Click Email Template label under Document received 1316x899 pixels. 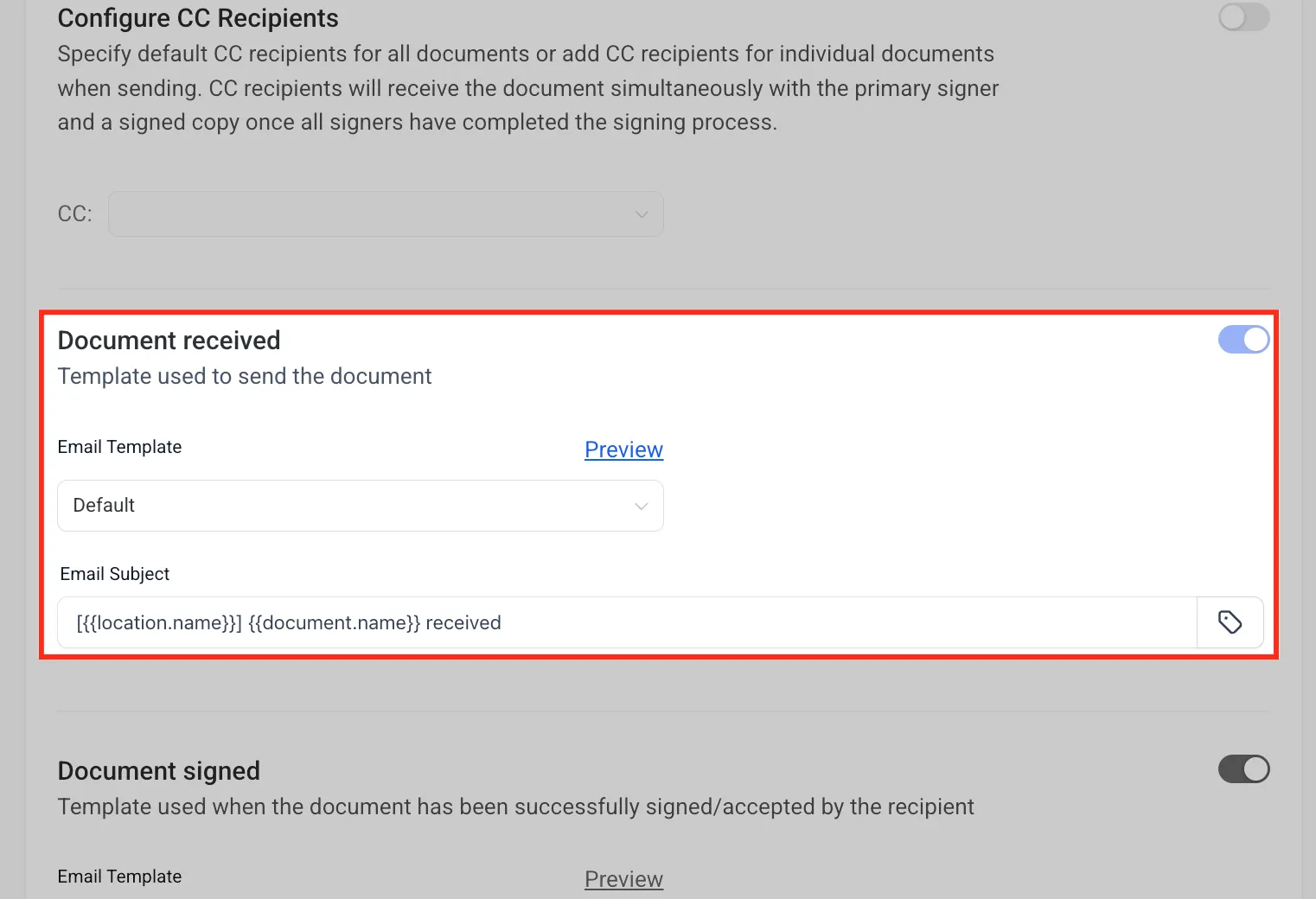(x=119, y=447)
